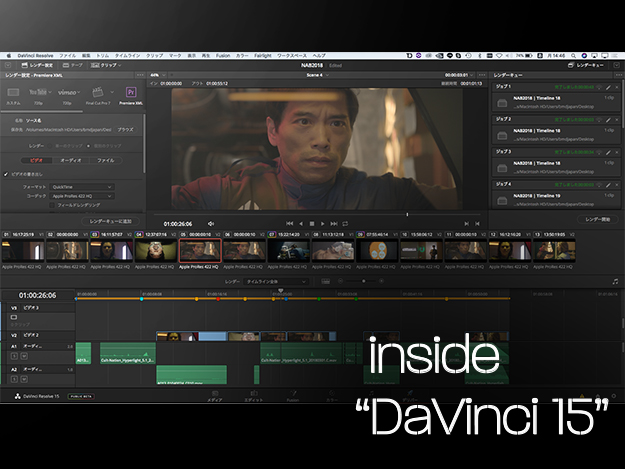Open the Codec dropdown showing Apple ProRes 422 HQ

click(x=82, y=196)
